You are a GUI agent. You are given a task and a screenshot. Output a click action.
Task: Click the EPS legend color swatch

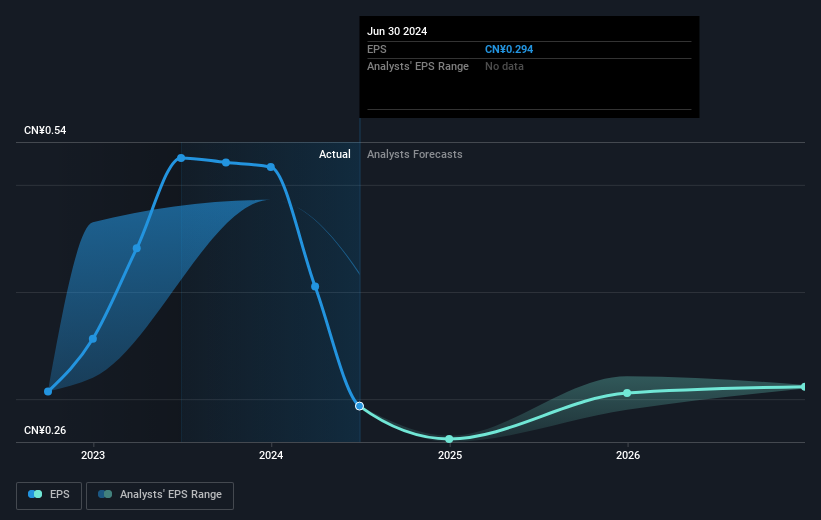point(35,494)
